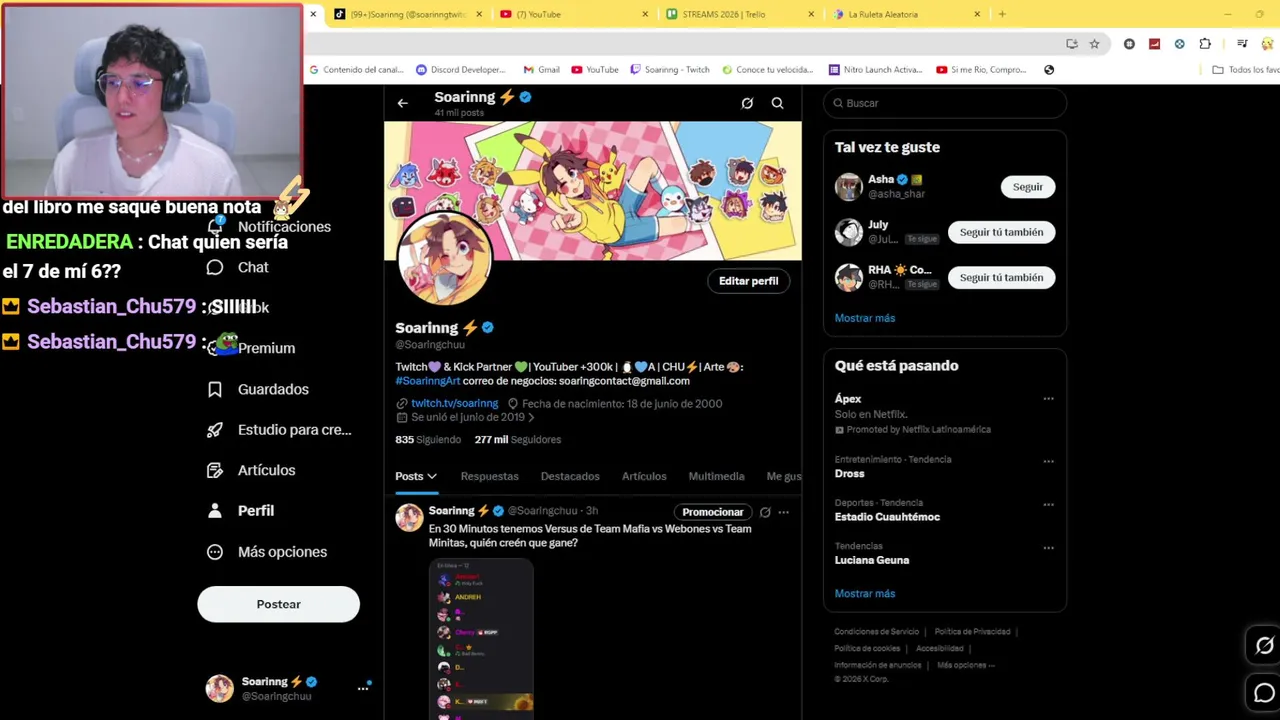Switch to the Multimedia tab
This screenshot has width=1280, height=720.
[x=716, y=477]
